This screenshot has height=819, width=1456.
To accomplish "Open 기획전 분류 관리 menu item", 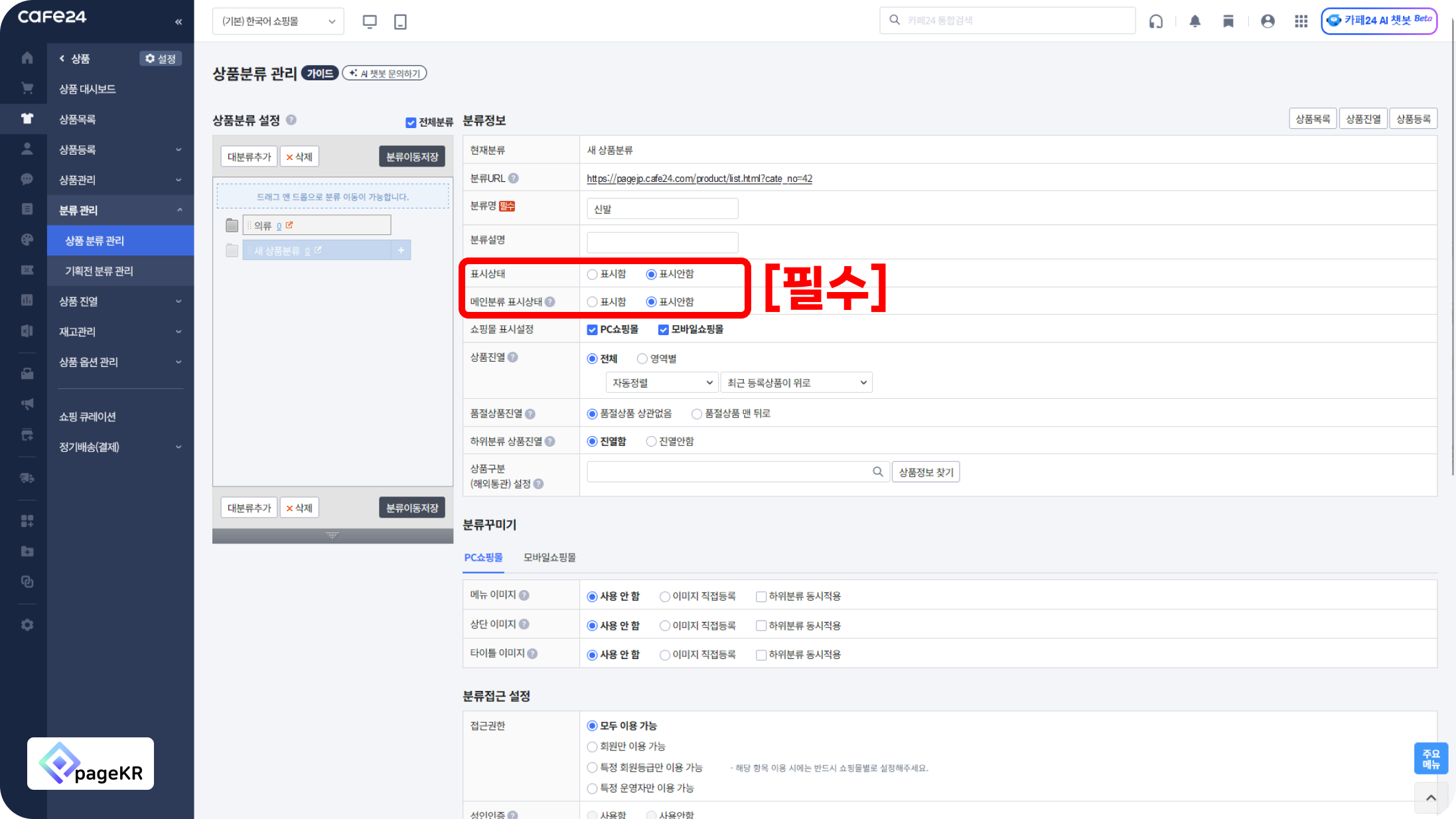I will [x=100, y=271].
